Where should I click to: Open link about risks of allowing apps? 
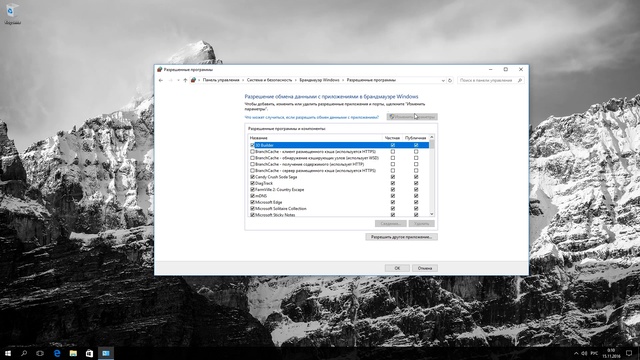coord(311,118)
